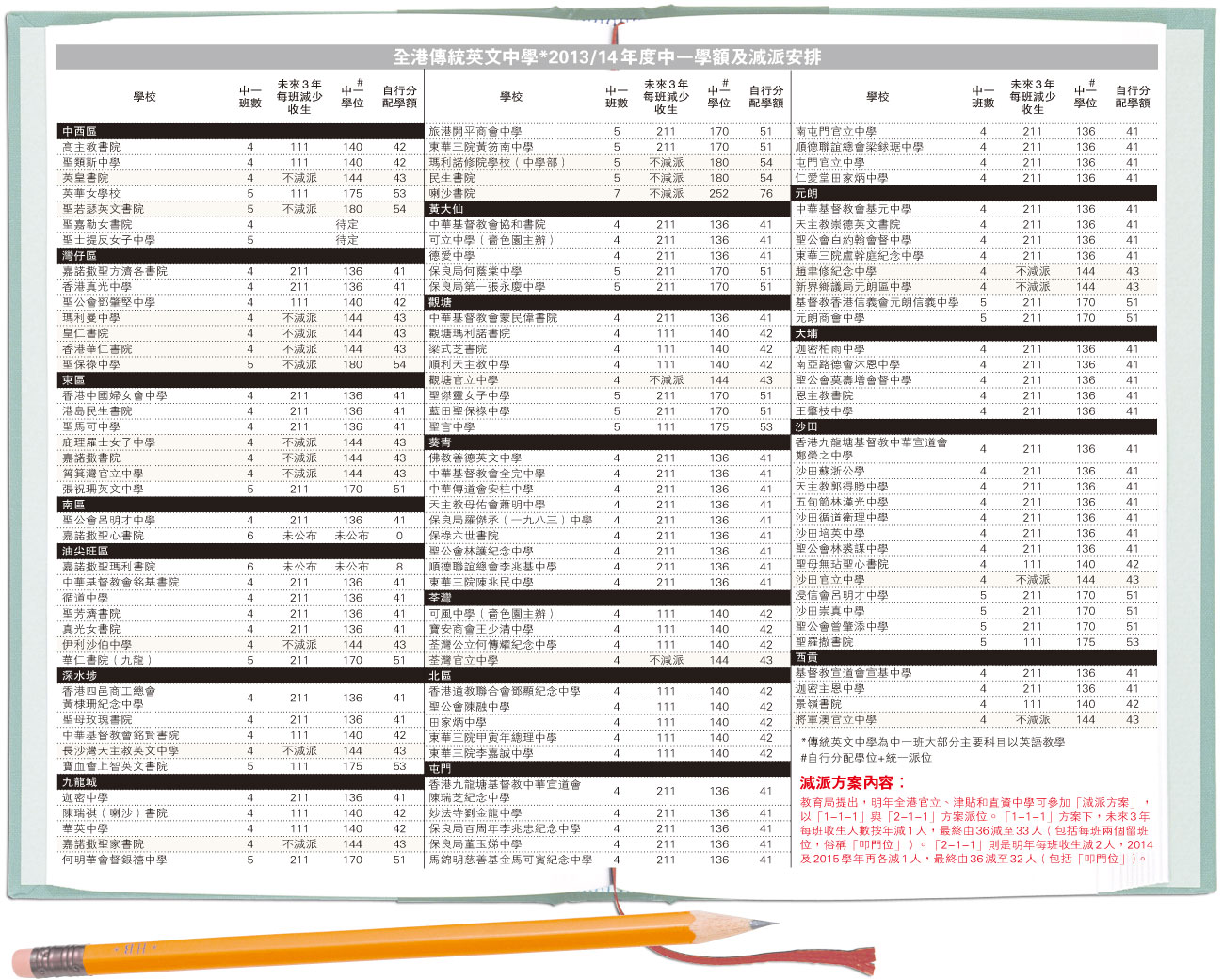Click the school name 觀塘瑪利諾書院
Viewport: 1223px width, 980px height.
point(470,333)
